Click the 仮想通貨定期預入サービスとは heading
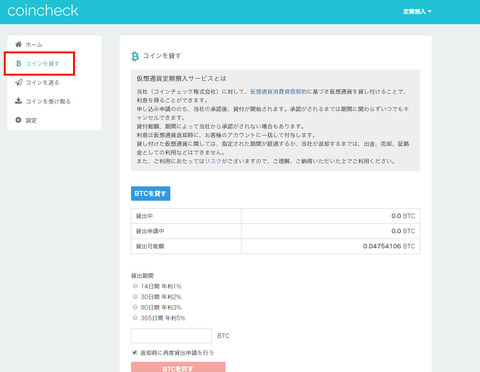 [x=181, y=79]
